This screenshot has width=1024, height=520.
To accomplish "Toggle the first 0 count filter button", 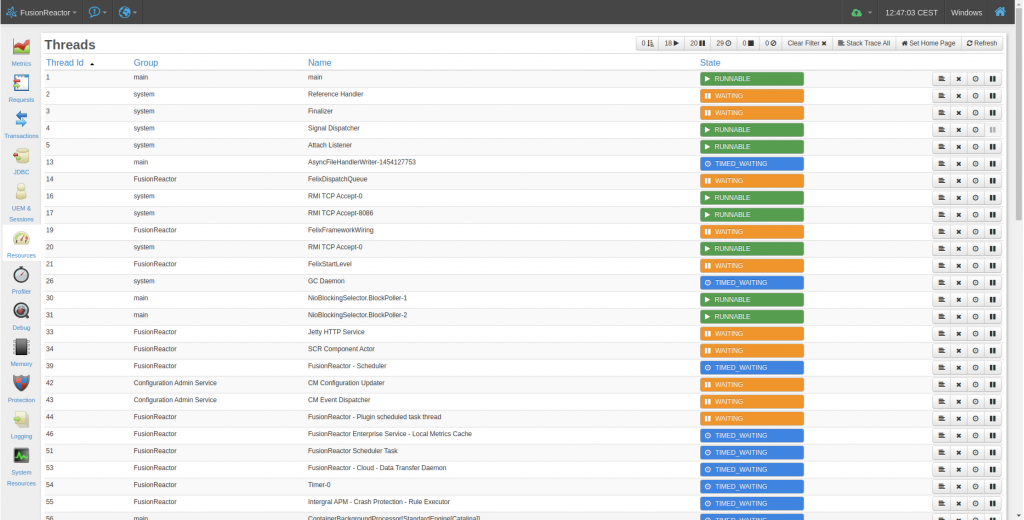I will pos(647,43).
